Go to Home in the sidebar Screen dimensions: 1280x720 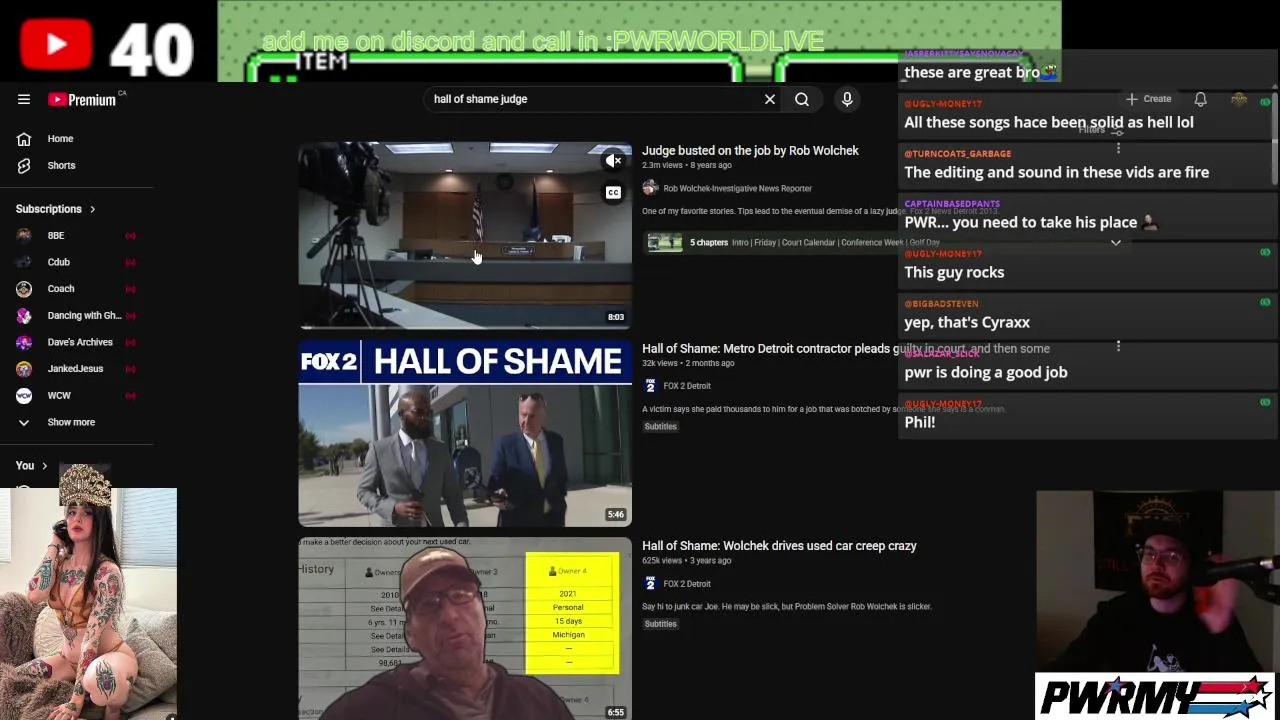pos(60,139)
